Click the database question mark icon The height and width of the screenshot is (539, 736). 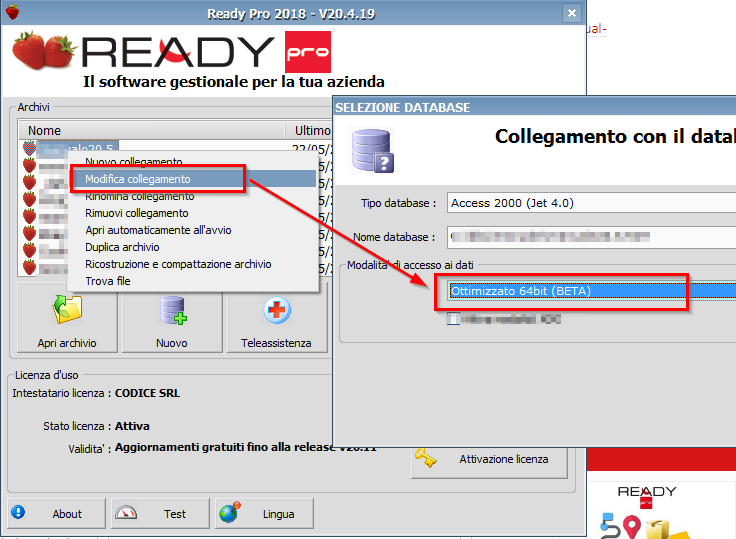pos(373,151)
